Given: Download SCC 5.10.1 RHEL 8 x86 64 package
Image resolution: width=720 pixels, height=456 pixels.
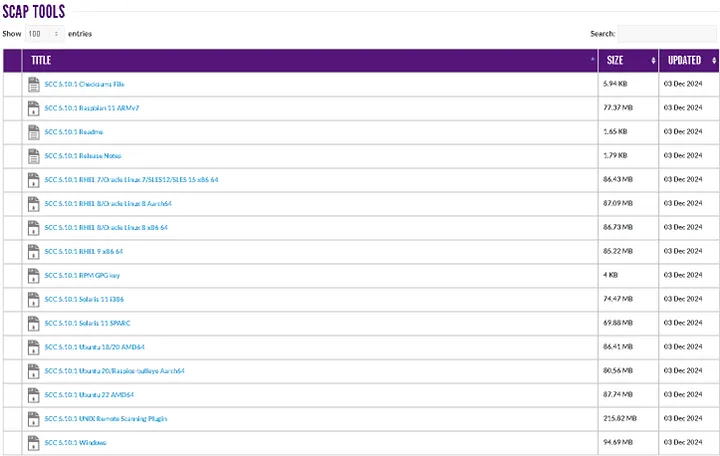Looking at the screenshot, I should pos(107,227).
